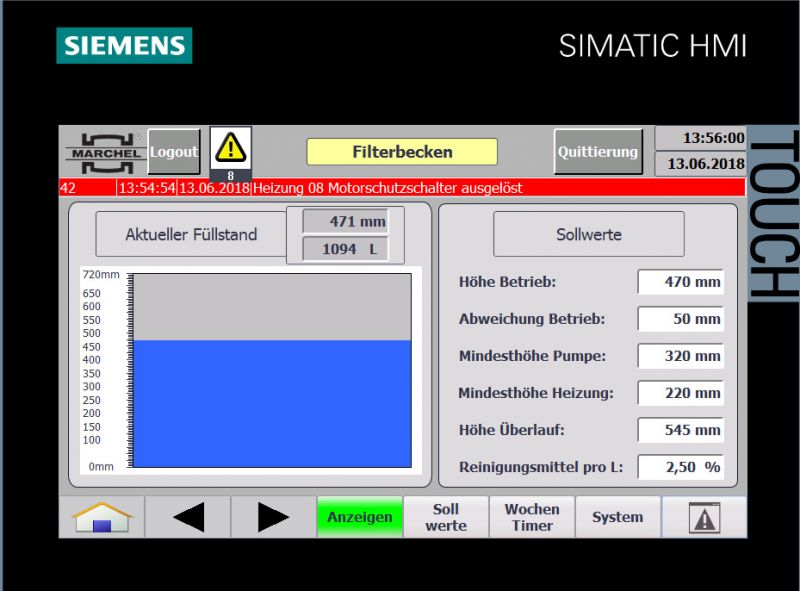This screenshot has width=800, height=591.
Task: Click the Marchel logo
Action: point(106,153)
